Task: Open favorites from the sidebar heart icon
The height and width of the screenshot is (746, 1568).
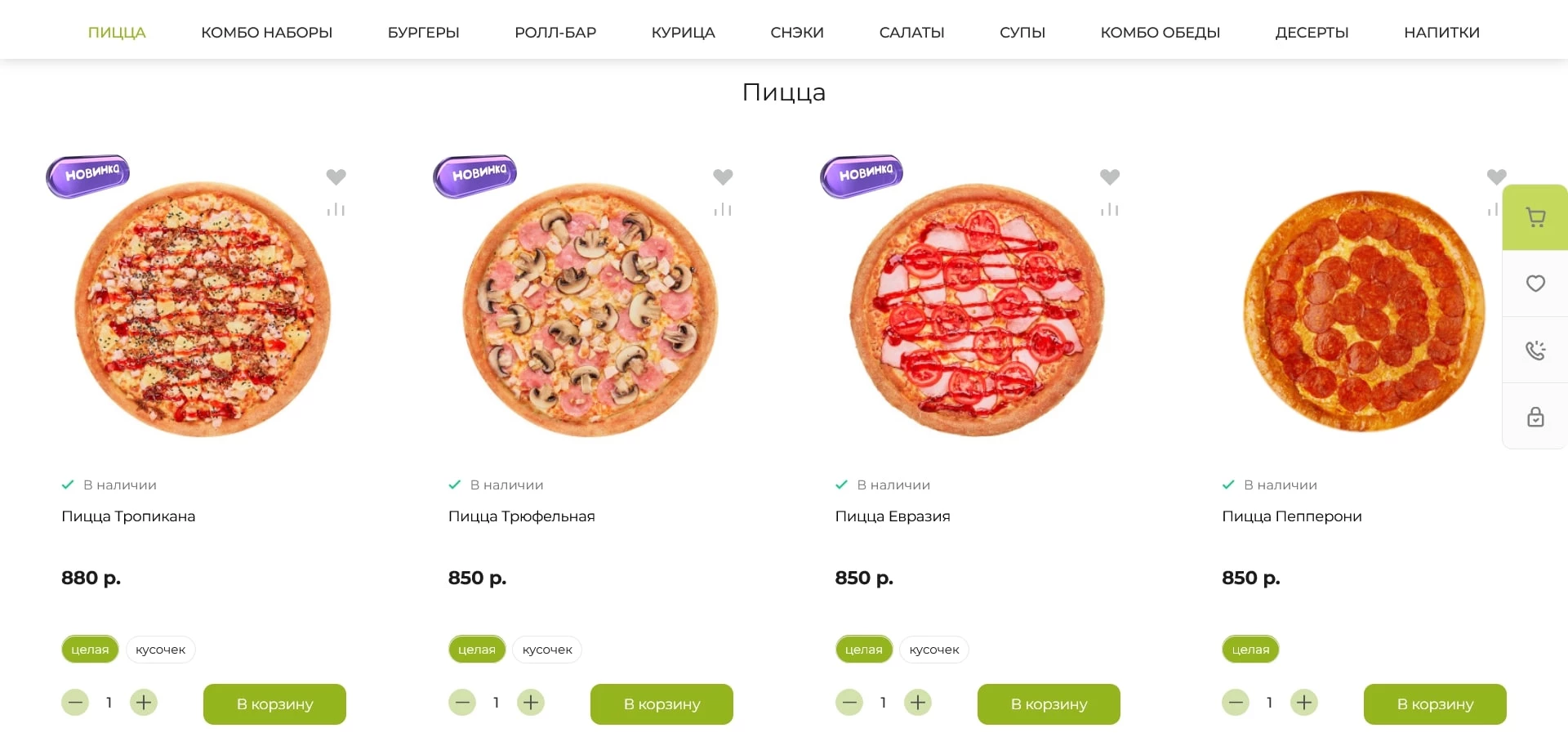Action: (1535, 284)
